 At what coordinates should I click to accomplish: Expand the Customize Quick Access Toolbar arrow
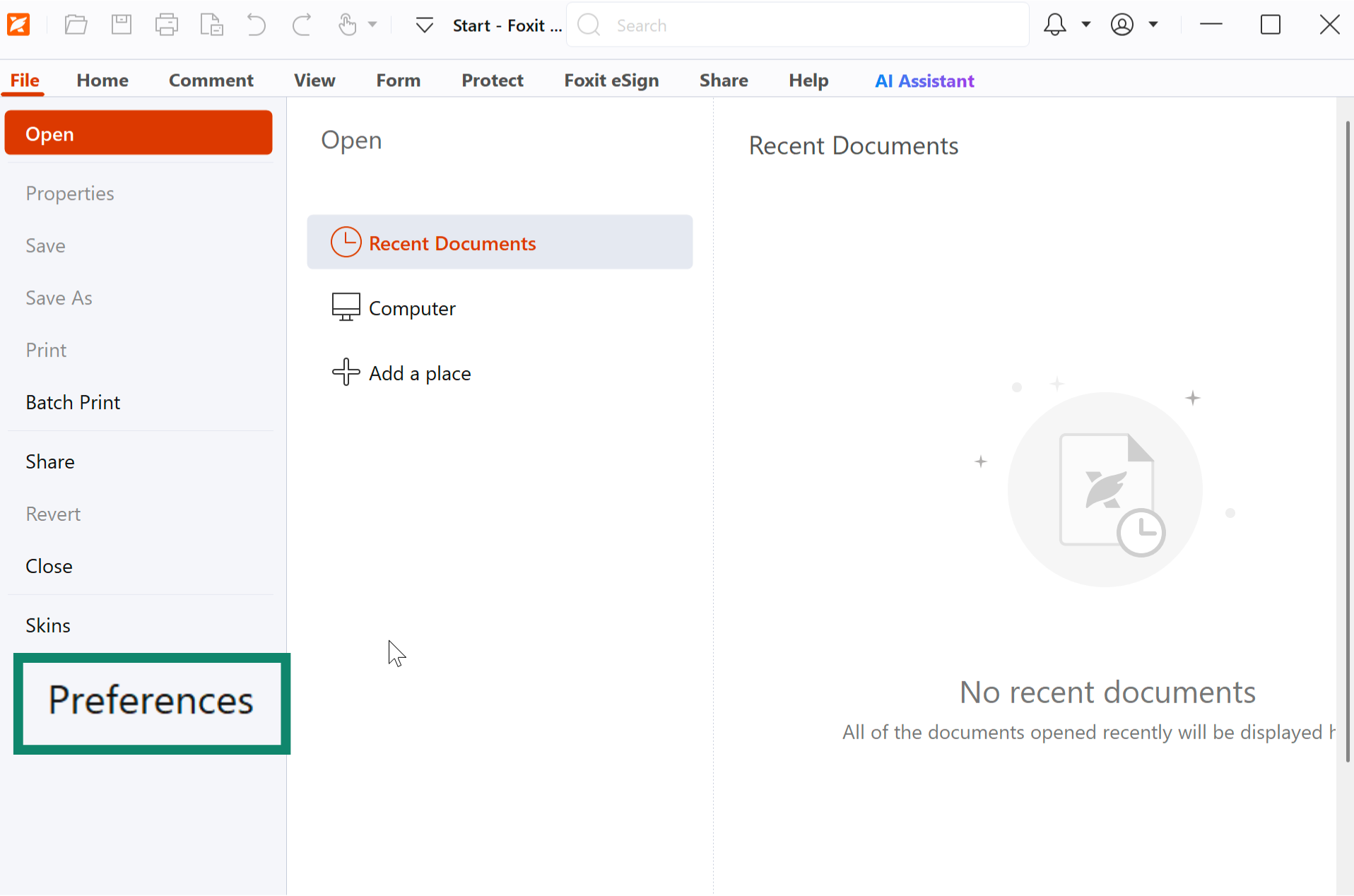tap(425, 25)
